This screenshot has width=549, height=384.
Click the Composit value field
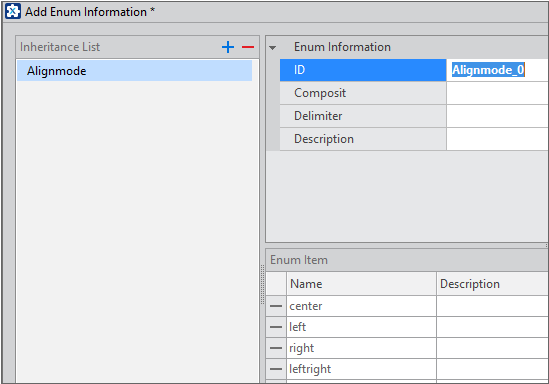pyautogui.click(x=497, y=93)
